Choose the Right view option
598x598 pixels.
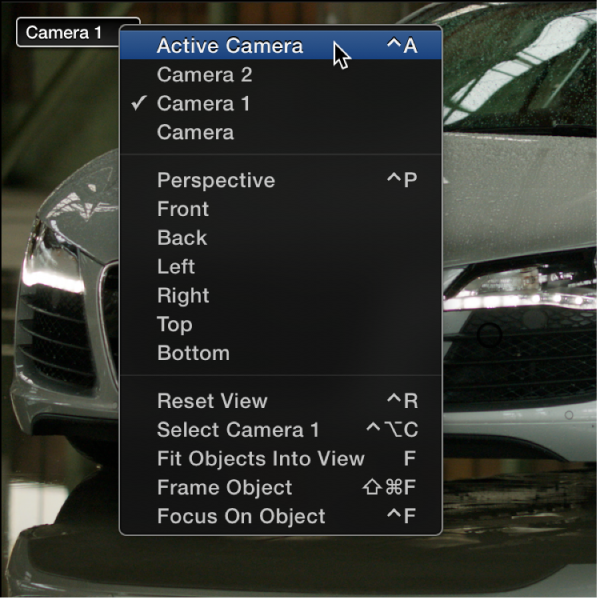click(x=281, y=296)
